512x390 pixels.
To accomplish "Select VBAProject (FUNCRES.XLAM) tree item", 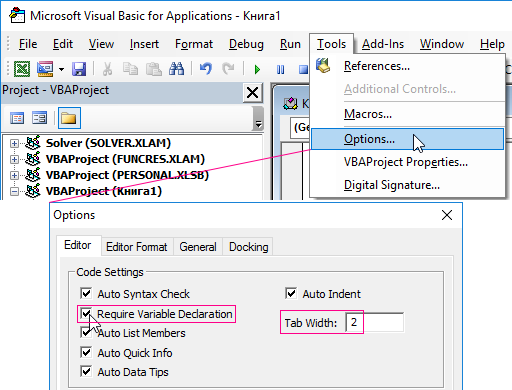I will 125,159.
